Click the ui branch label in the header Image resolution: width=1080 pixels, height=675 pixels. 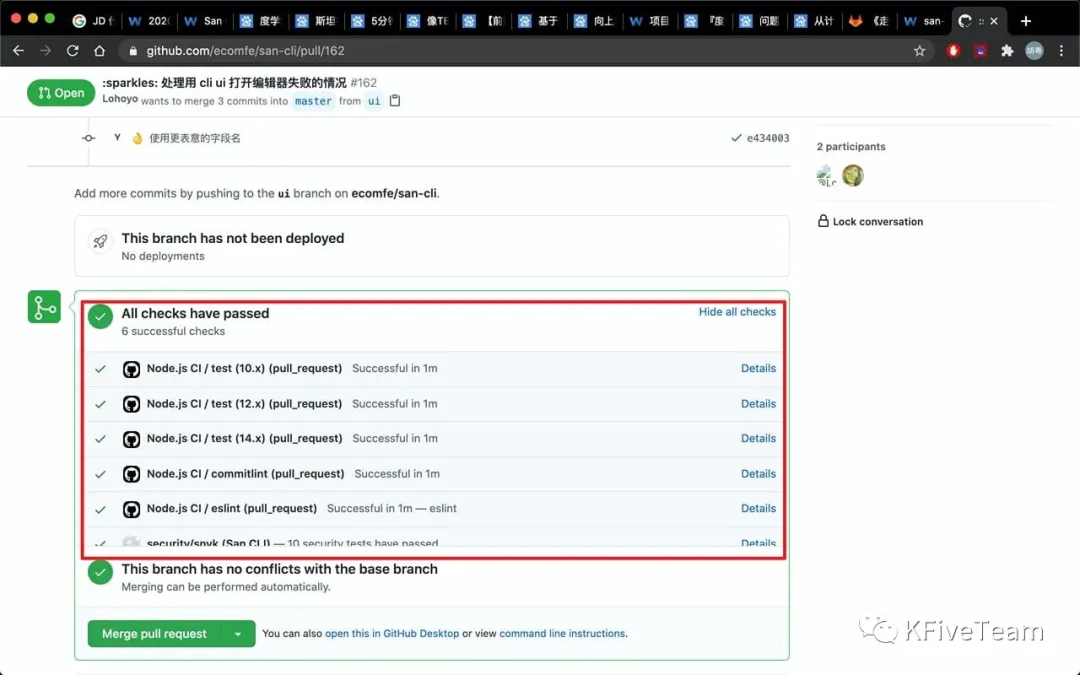click(x=374, y=101)
